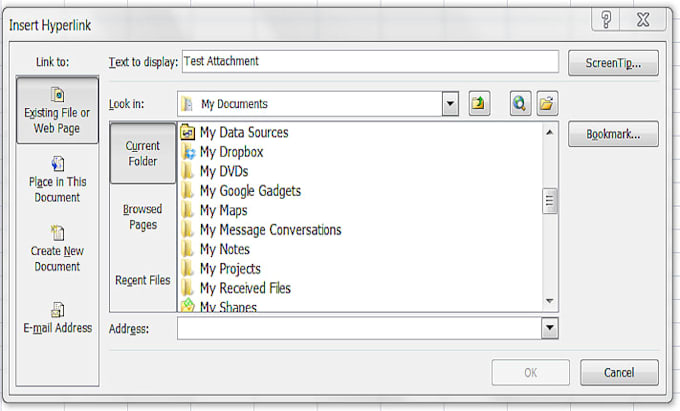Open the ScreenTip button
The width and height of the screenshot is (680, 411).
613,63
